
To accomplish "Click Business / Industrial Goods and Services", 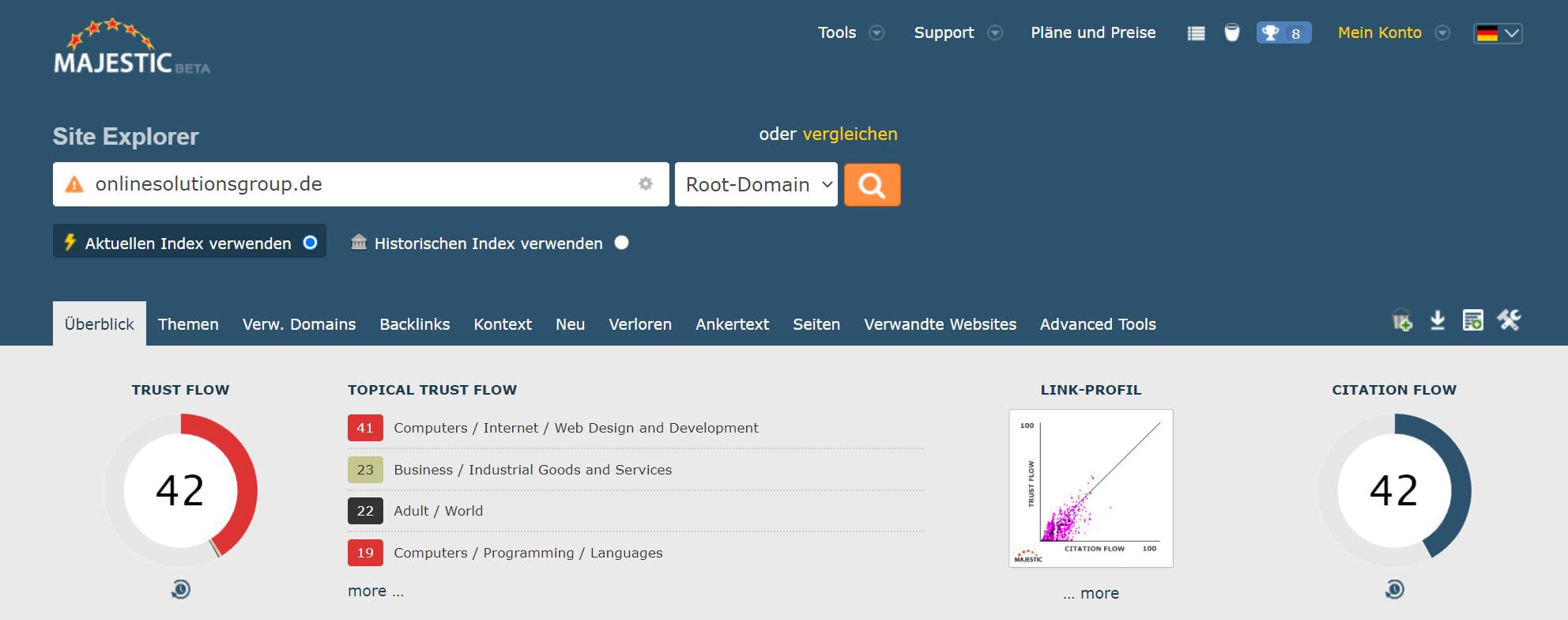I will (x=533, y=470).
